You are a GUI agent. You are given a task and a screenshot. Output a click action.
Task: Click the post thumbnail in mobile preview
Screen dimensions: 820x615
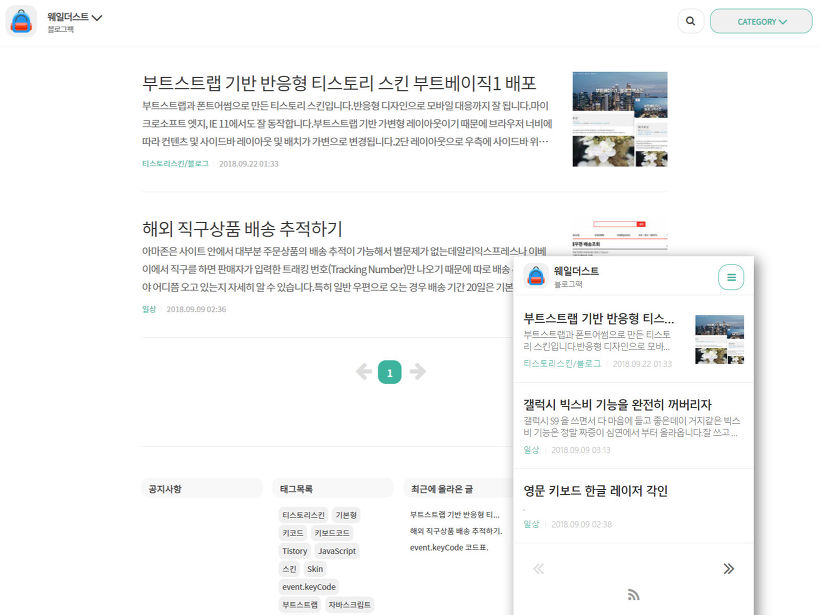[x=720, y=339]
